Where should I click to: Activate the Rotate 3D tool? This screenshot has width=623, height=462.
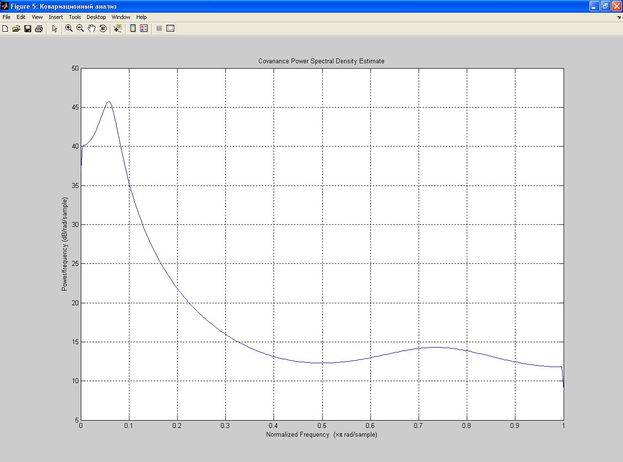102,29
